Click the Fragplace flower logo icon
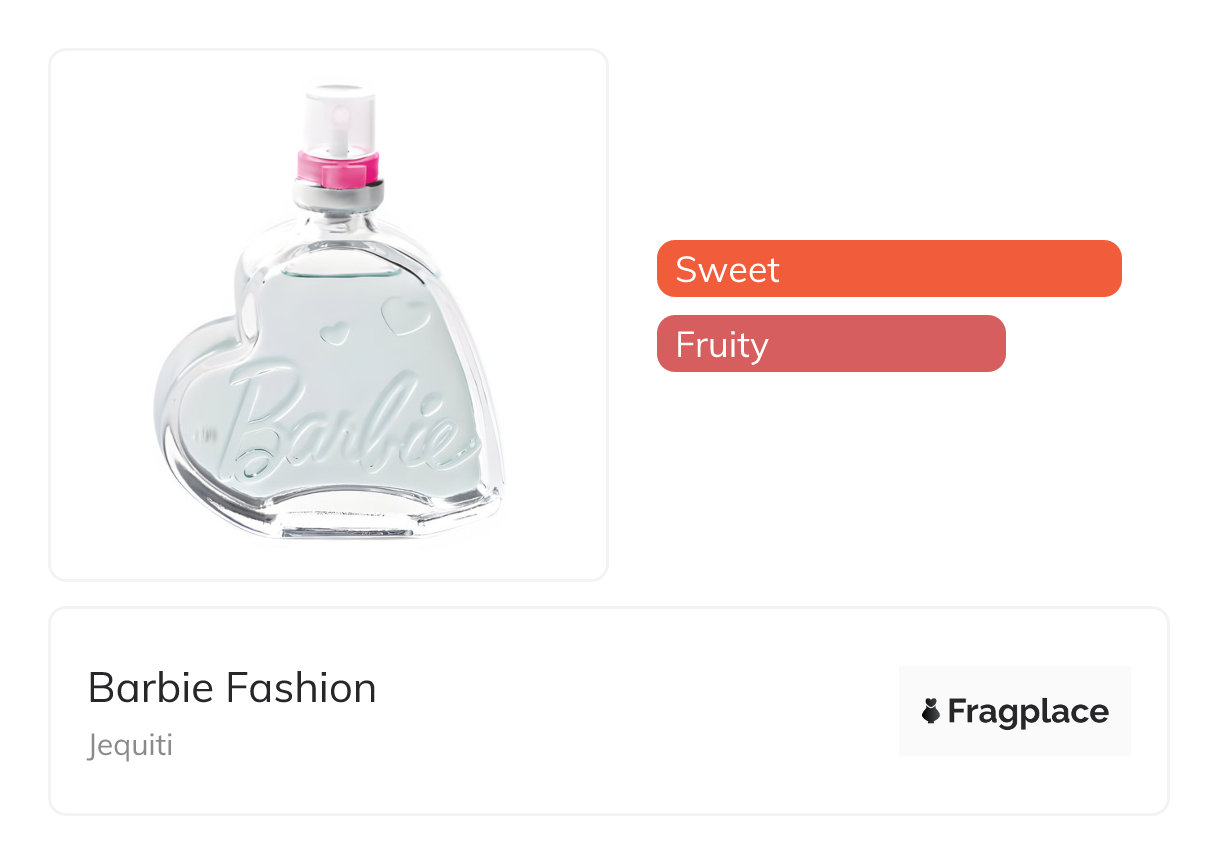1218x864 pixels. [x=931, y=711]
